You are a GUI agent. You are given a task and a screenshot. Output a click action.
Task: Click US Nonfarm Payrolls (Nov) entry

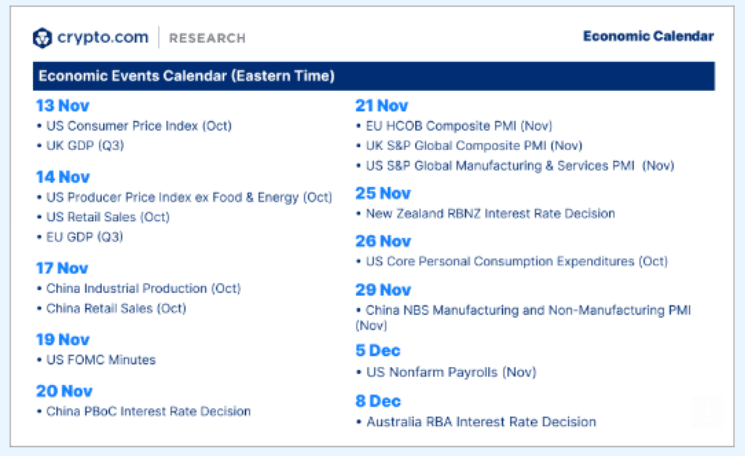[451, 372]
